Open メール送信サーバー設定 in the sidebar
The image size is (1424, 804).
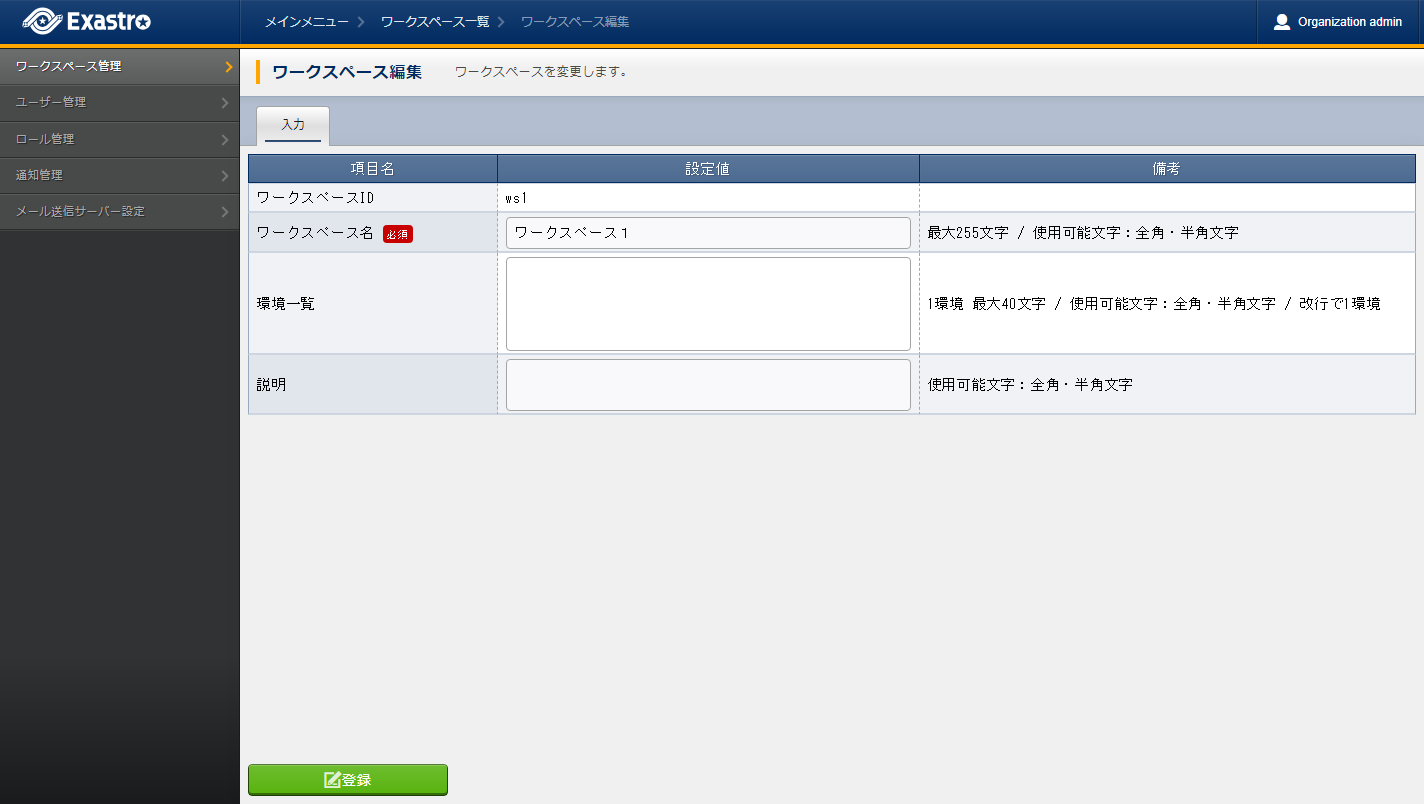[x=81, y=211]
